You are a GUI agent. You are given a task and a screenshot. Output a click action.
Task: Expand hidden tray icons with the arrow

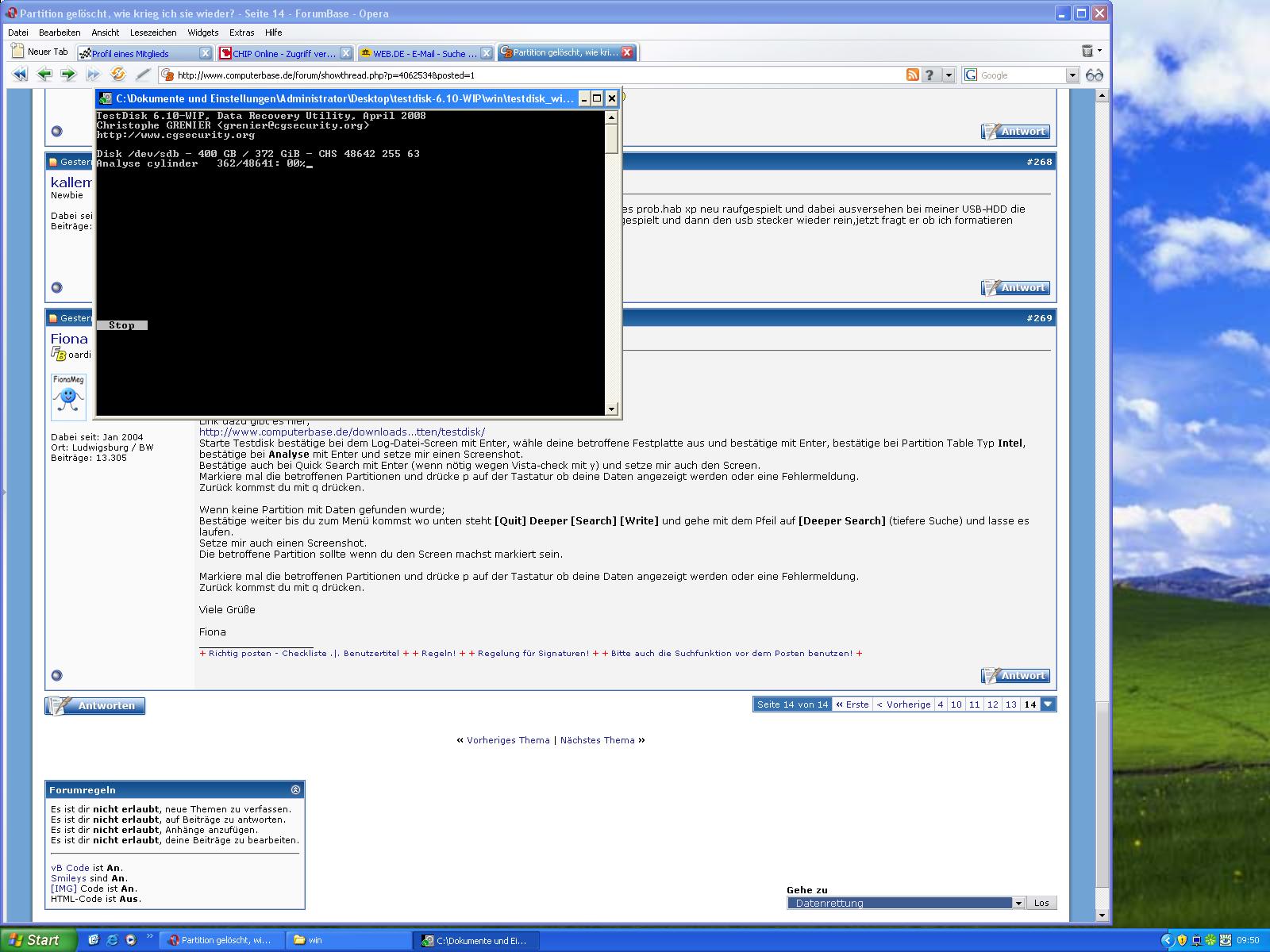click(x=1167, y=940)
